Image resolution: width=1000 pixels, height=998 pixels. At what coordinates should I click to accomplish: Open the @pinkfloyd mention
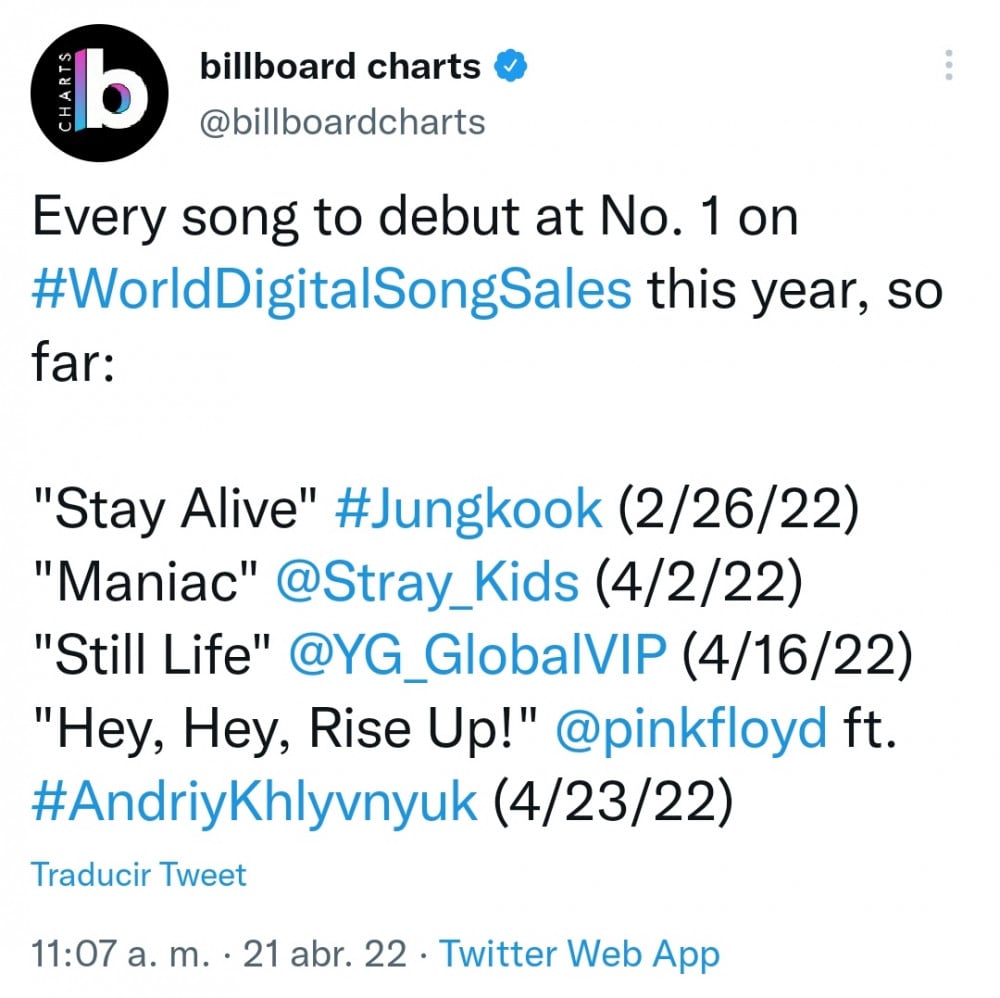(x=691, y=729)
